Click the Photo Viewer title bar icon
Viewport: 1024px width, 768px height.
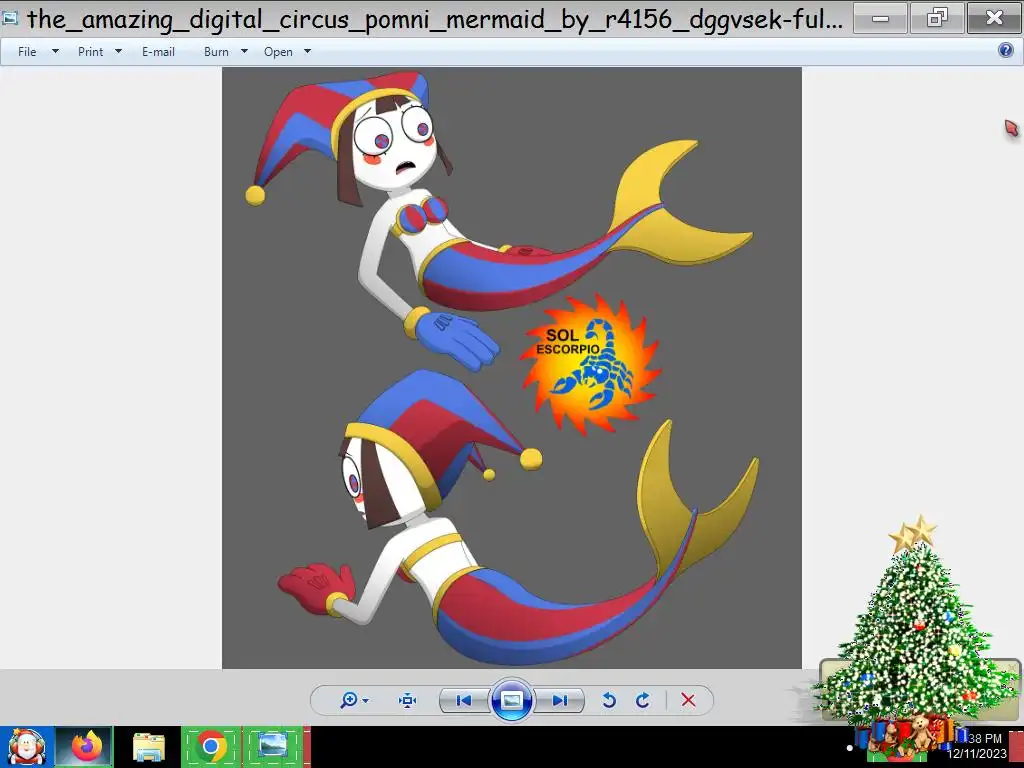point(10,18)
